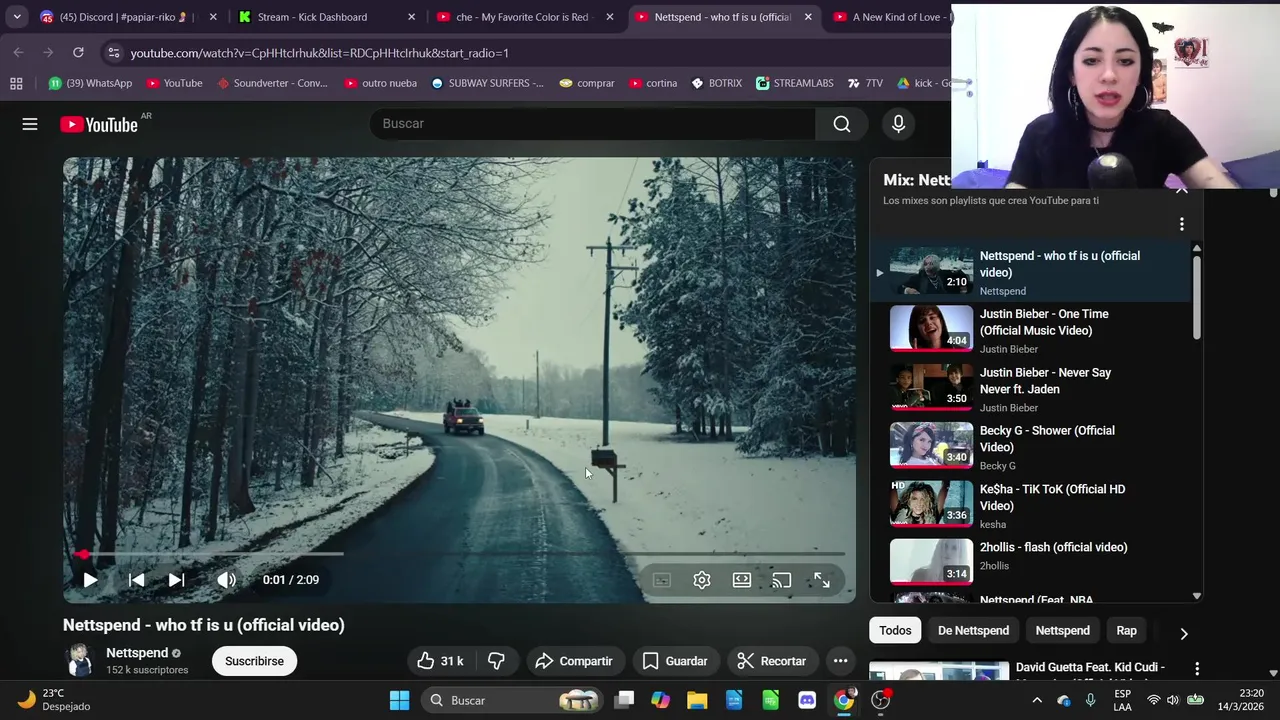The width and height of the screenshot is (1280, 720).
Task: Open the WhatsApp bookmark
Action: (90, 83)
